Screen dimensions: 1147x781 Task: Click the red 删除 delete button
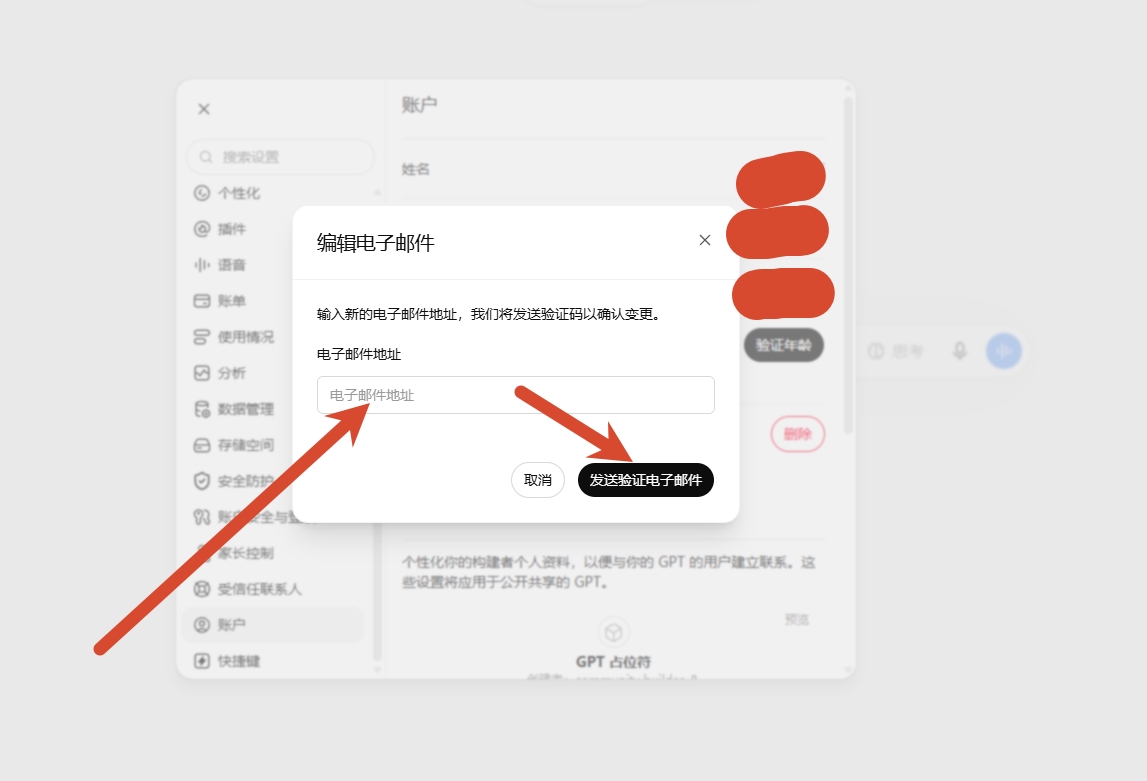coord(797,434)
